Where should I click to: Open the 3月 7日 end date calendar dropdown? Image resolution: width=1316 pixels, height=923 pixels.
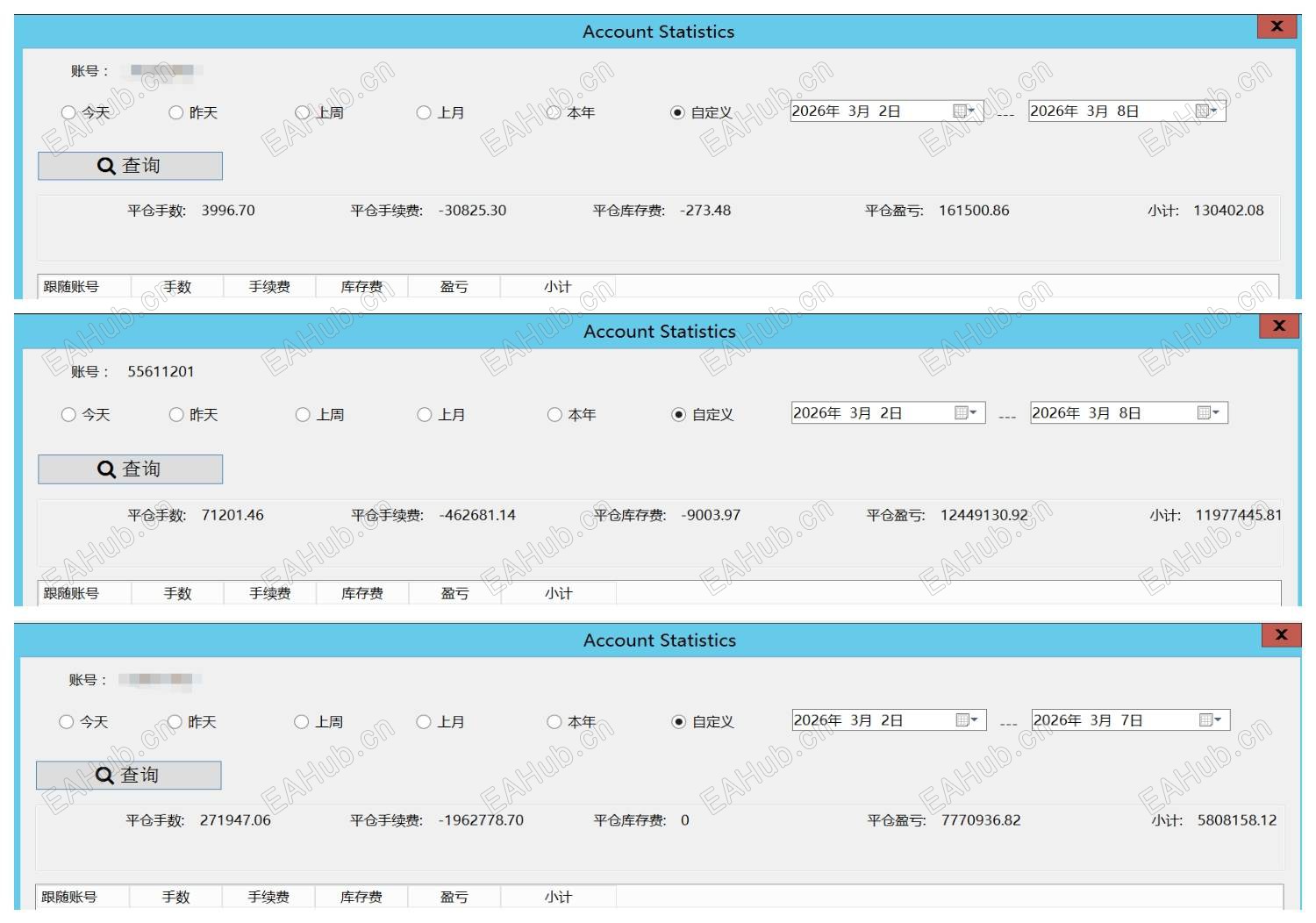pos(1211,719)
